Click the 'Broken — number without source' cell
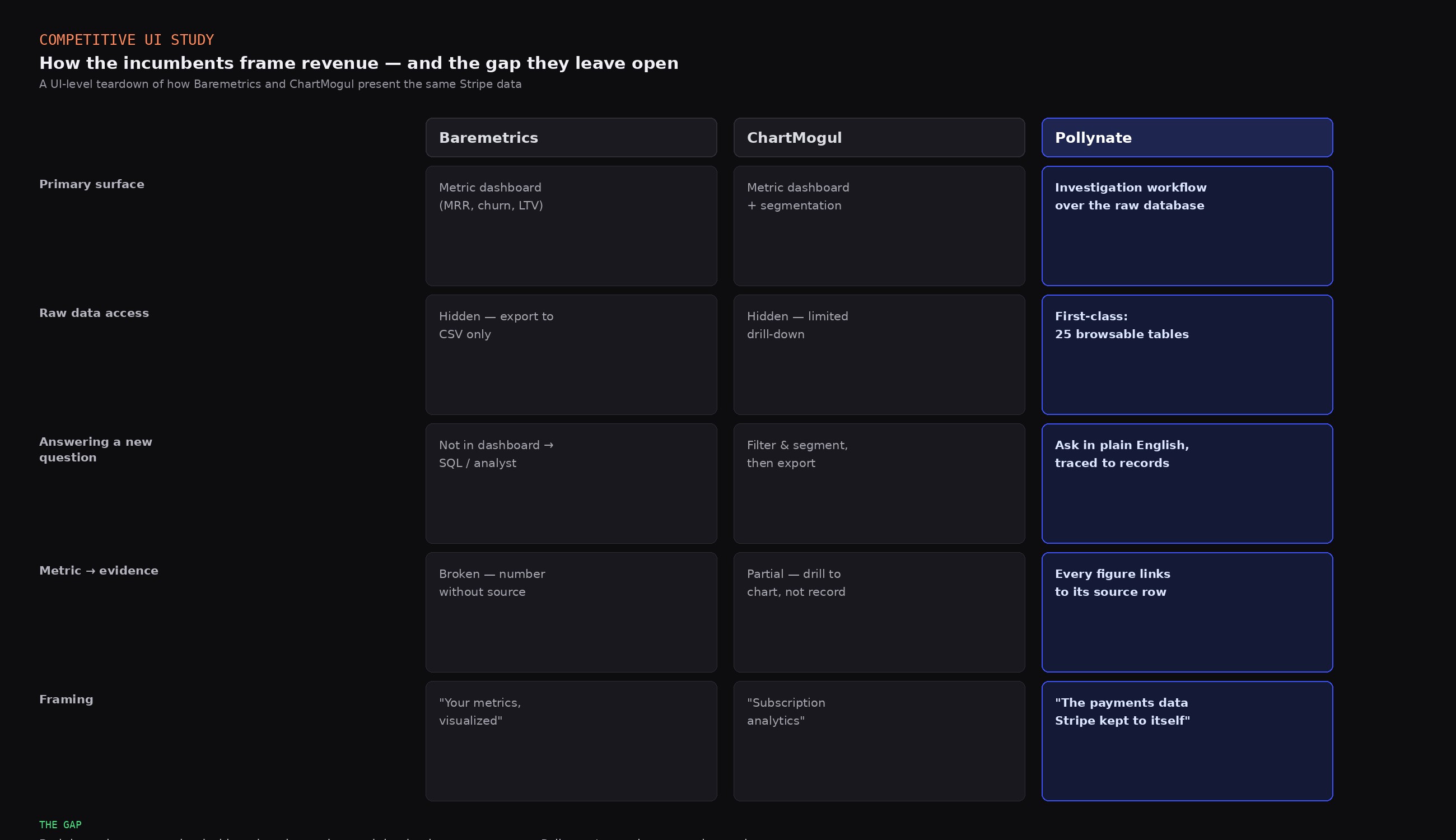 pos(571,612)
